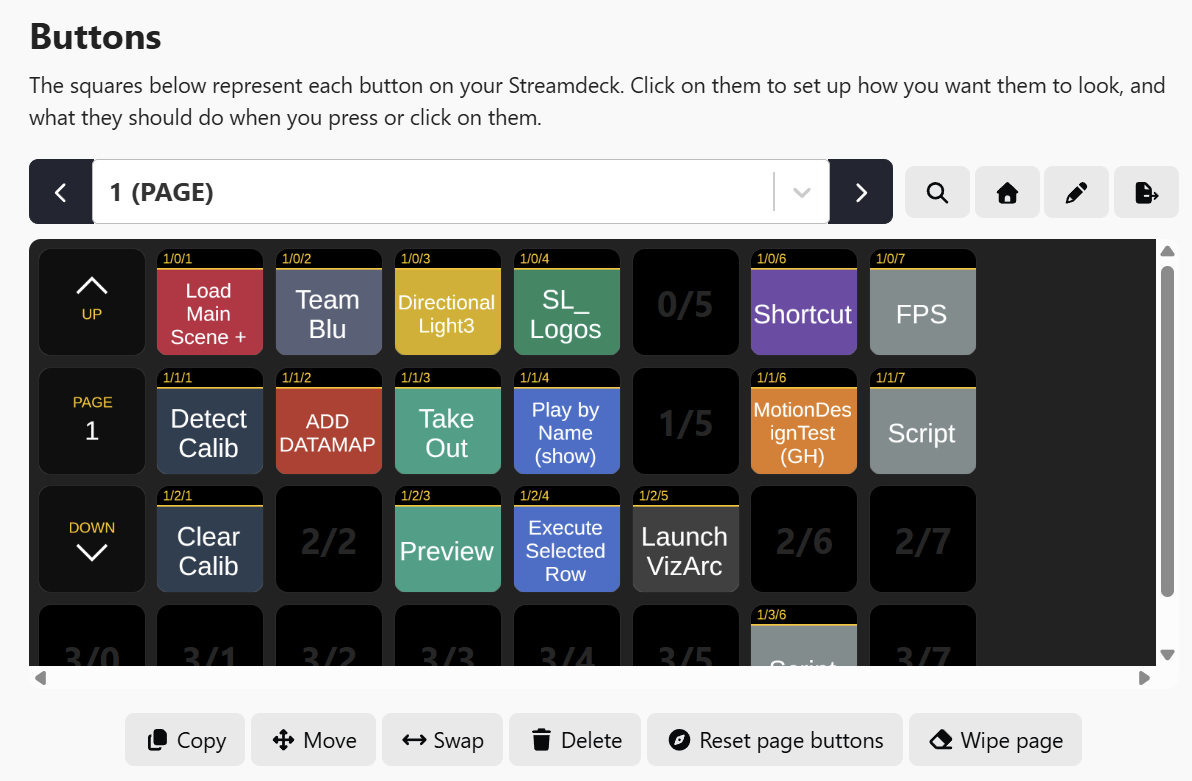Click the pencil edit page icon
The image size is (1192, 781).
tap(1076, 192)
